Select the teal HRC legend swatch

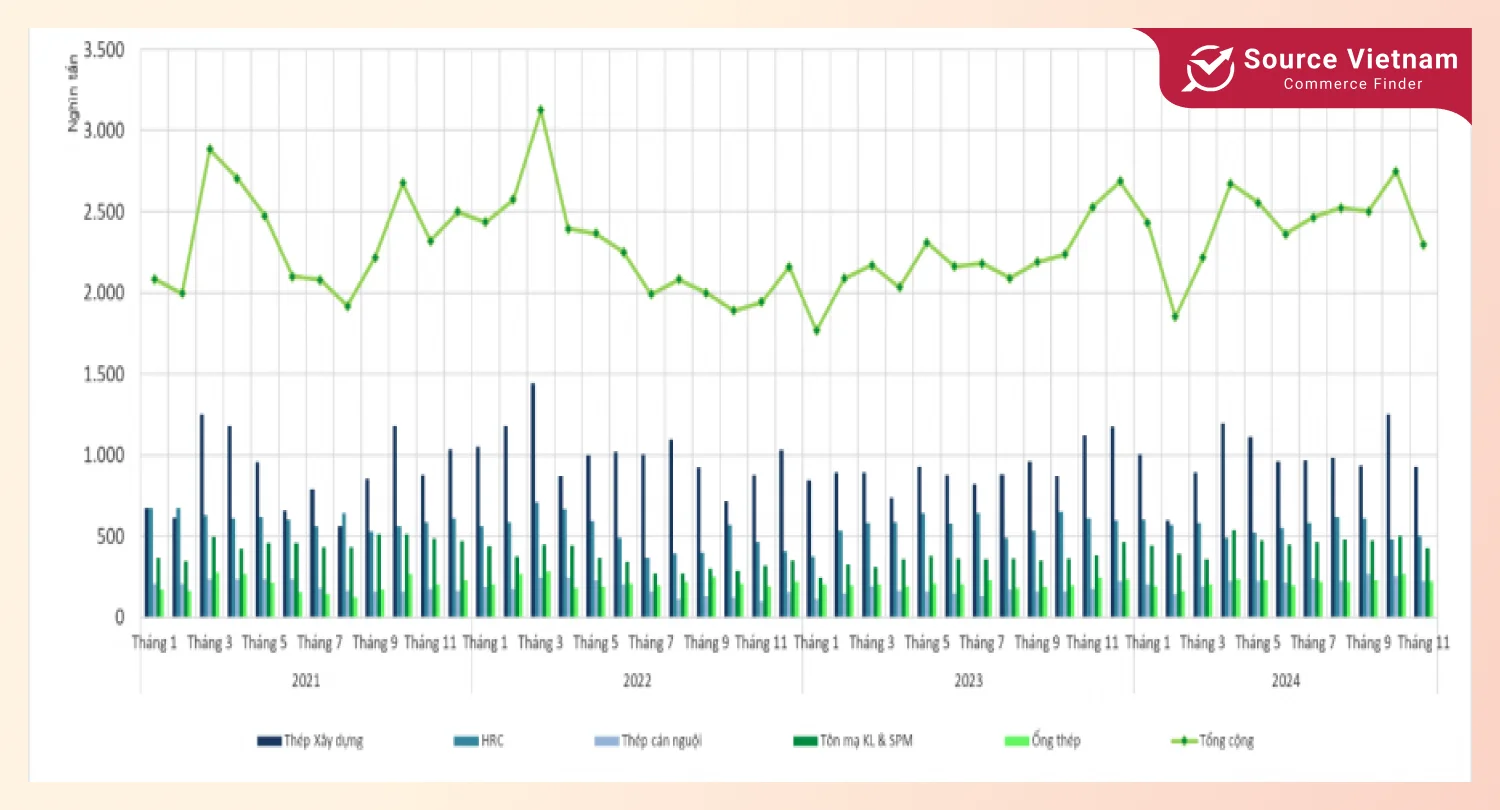click(465, 741)
